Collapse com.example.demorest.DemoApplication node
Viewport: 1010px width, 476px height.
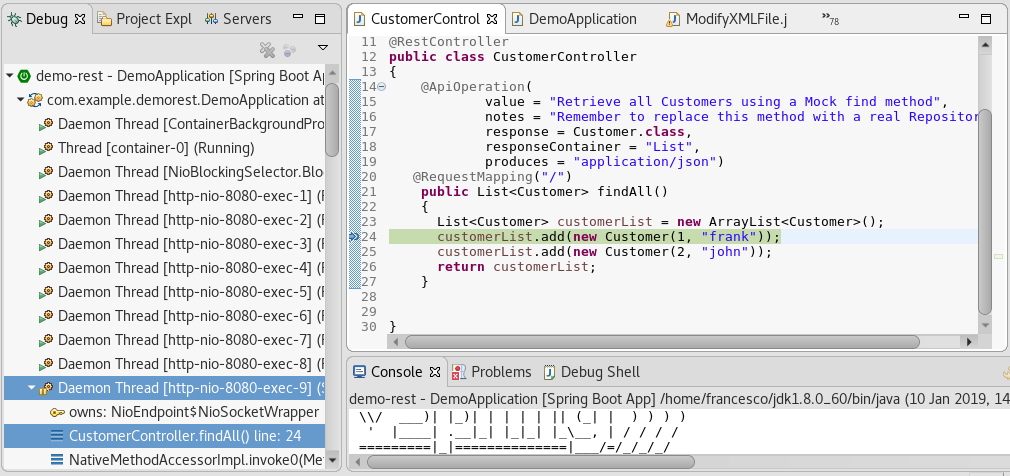pyautogui.click(x=21, y=100)
